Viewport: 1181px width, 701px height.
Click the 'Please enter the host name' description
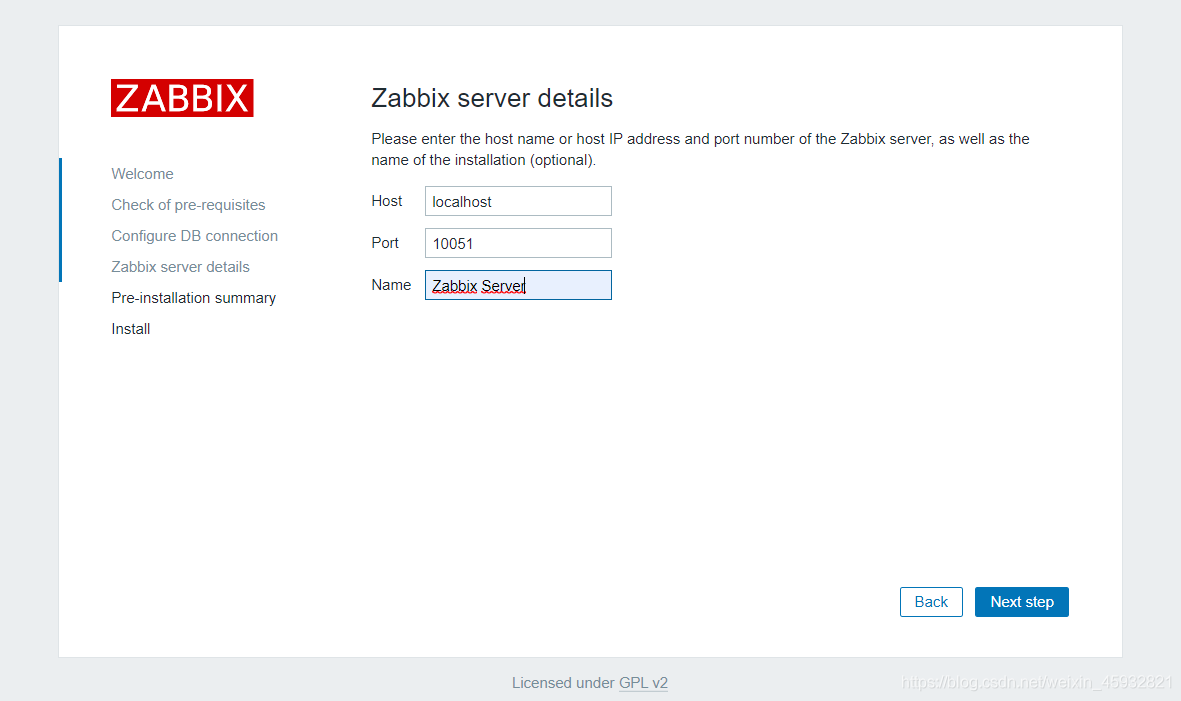(x=700, y=149)
